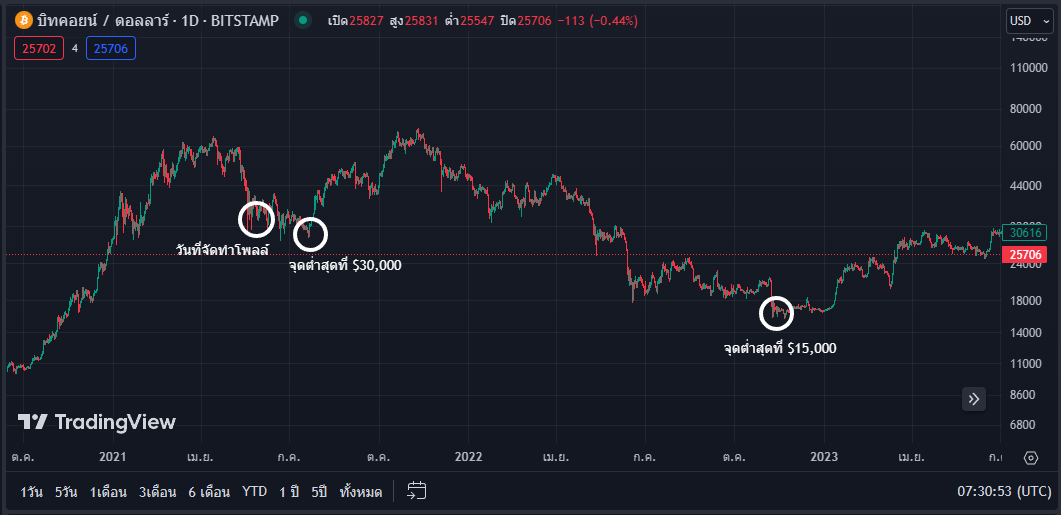
Task: Select the YTD time range
Action: 254,491
